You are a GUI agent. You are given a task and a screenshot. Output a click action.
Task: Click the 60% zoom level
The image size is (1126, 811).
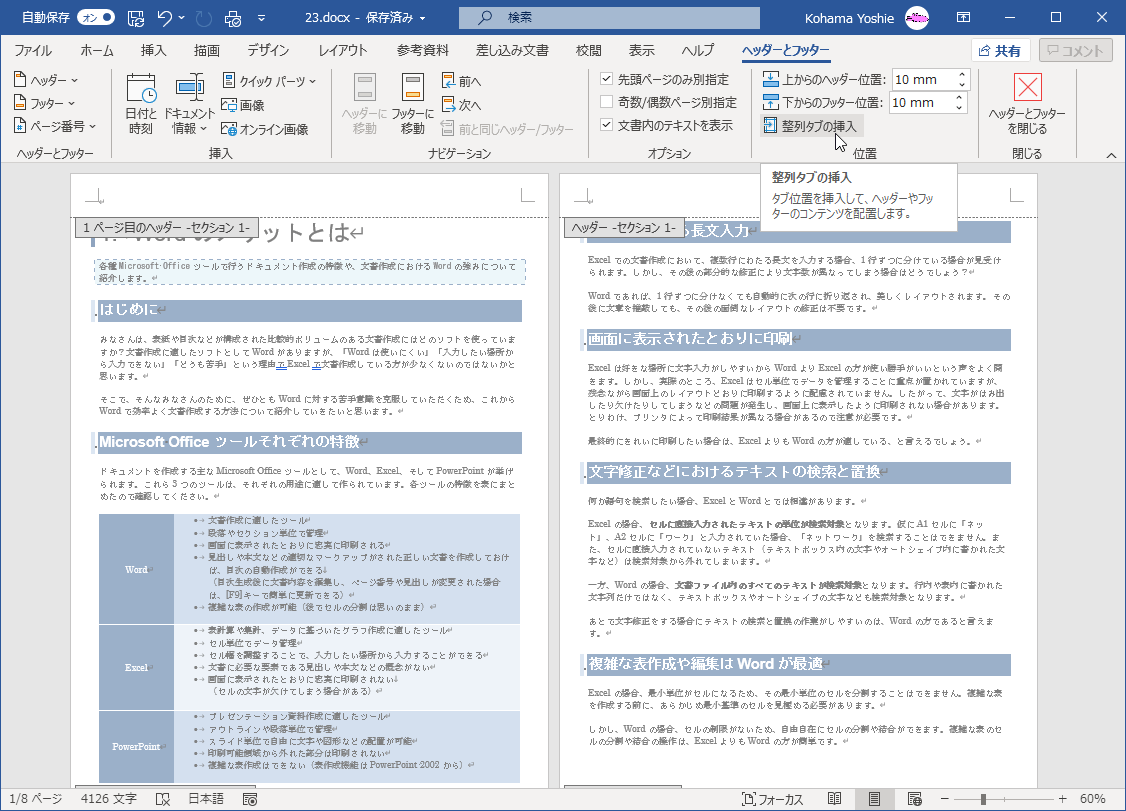coord(1092,799)
